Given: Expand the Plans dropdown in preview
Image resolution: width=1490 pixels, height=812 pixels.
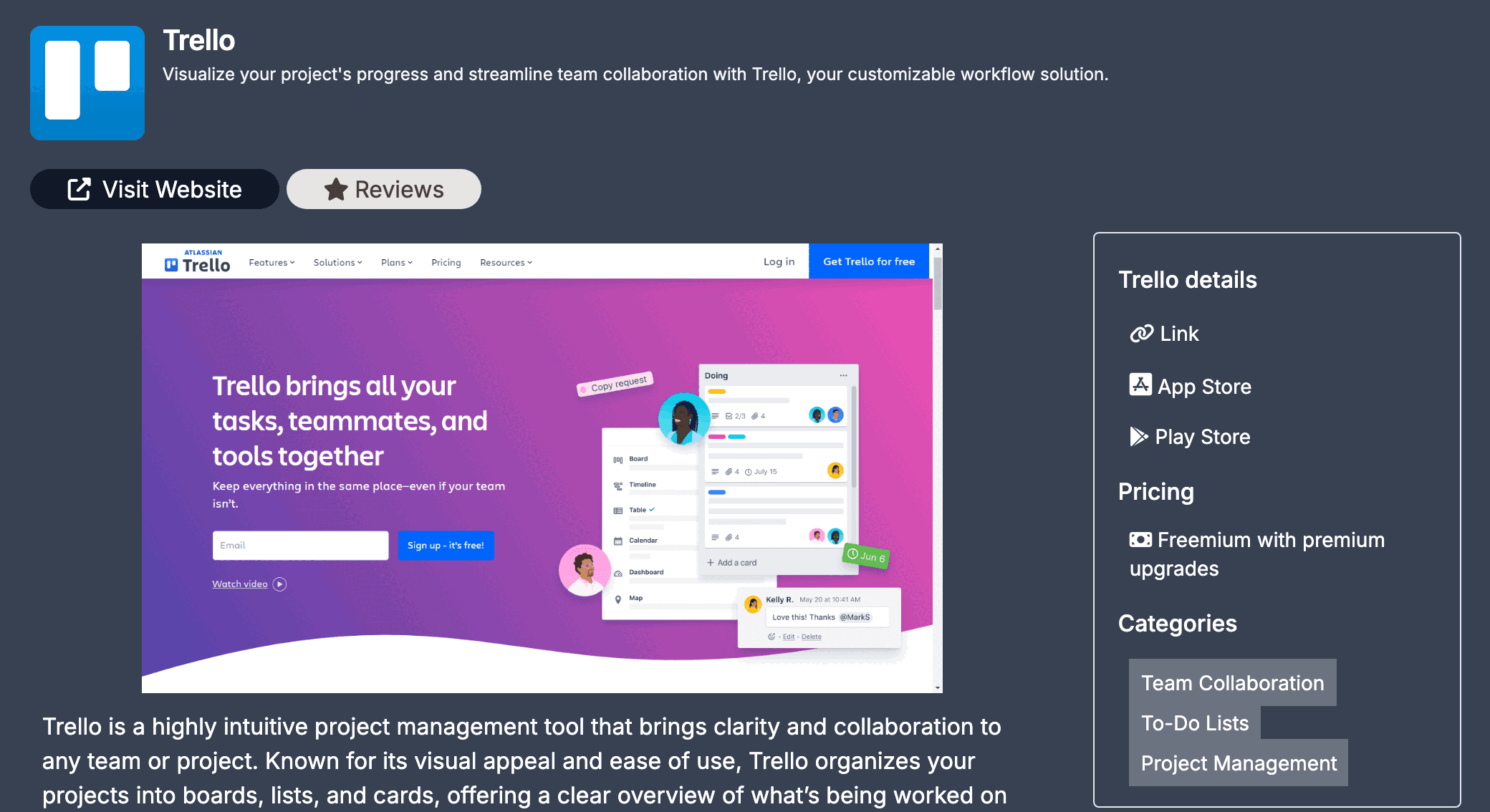Looking at the screenshot, I should [397, 263].
